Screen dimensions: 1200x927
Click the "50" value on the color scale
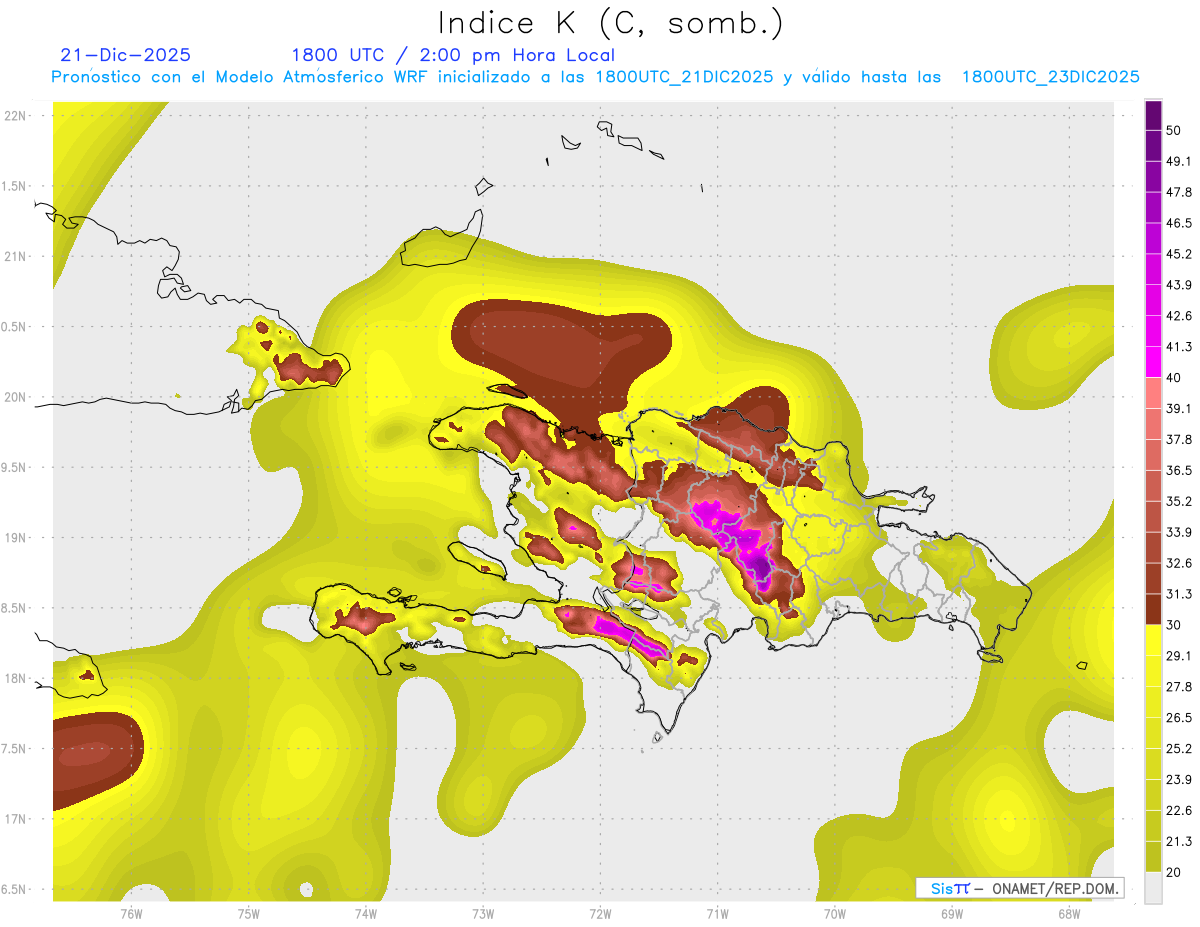pyautogui.click(x=1174, y=130)
